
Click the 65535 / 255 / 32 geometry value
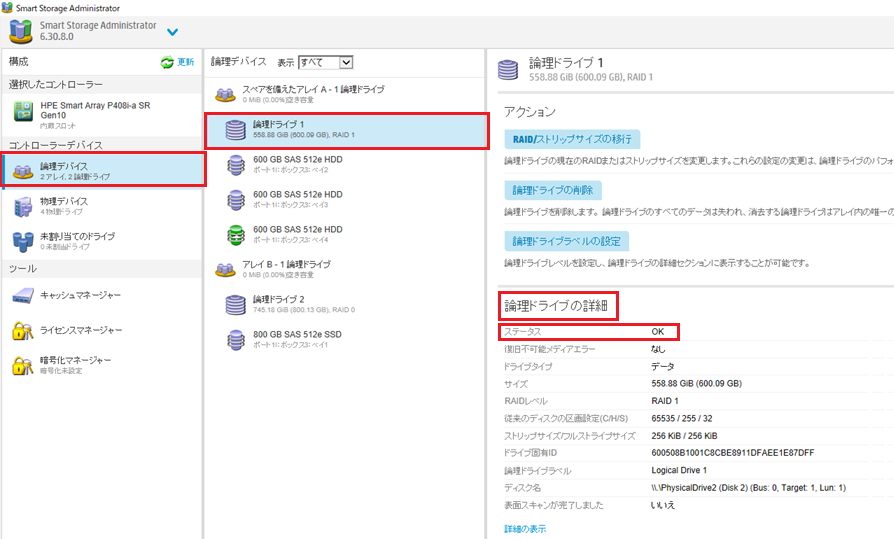(682, 418)
